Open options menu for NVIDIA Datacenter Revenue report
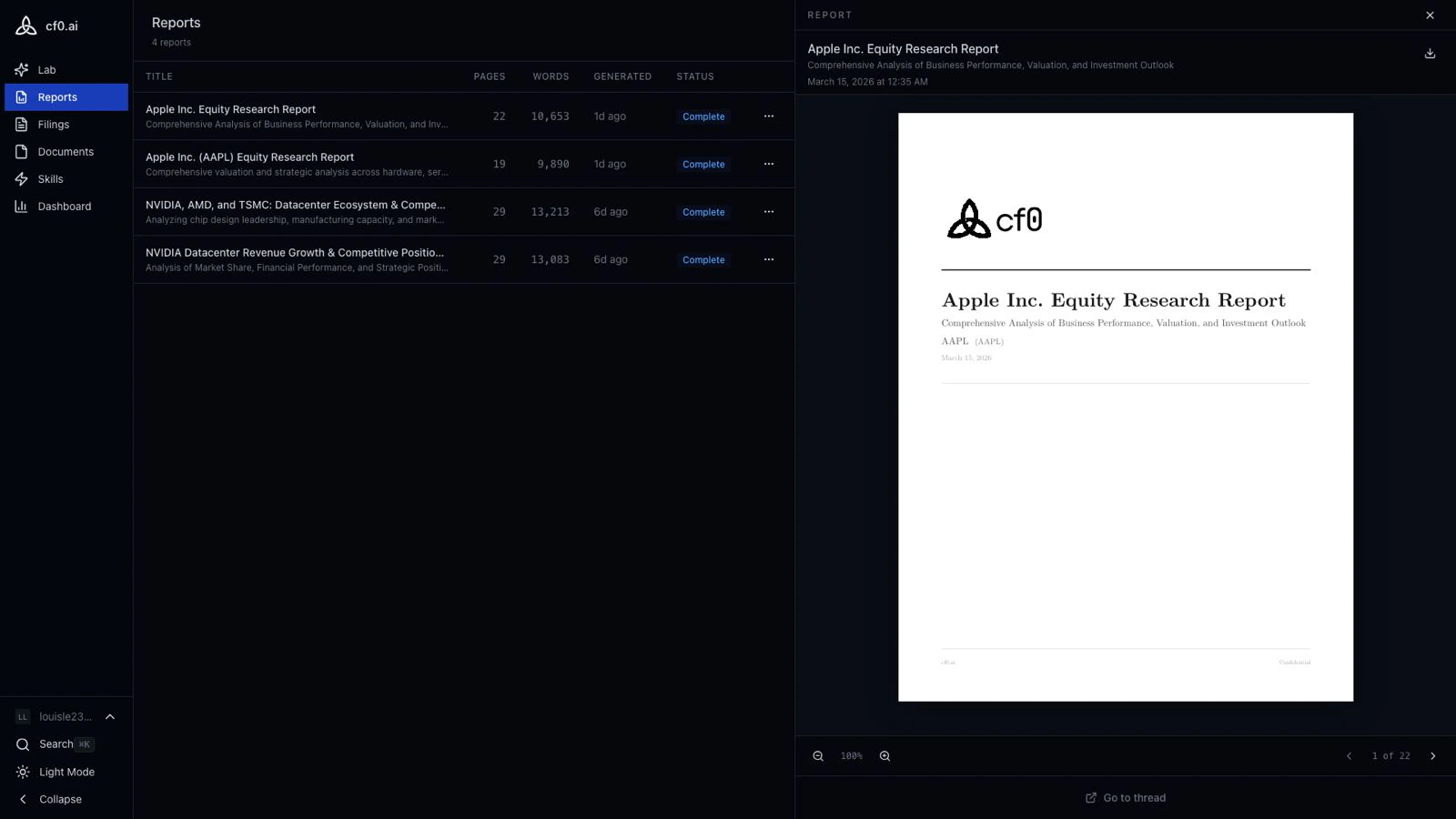 [769, 259]
